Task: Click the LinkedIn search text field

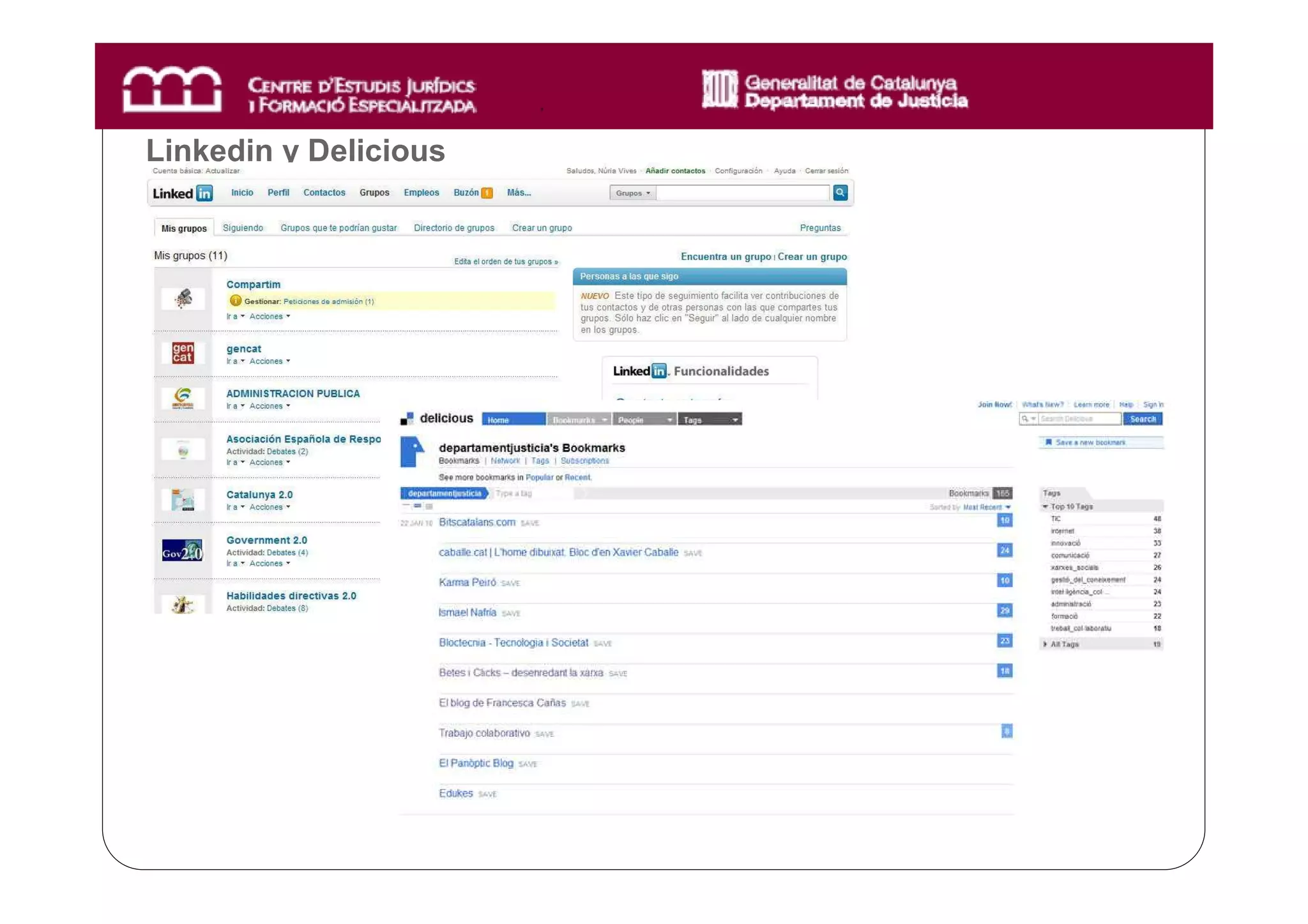Action: (742, 193)
